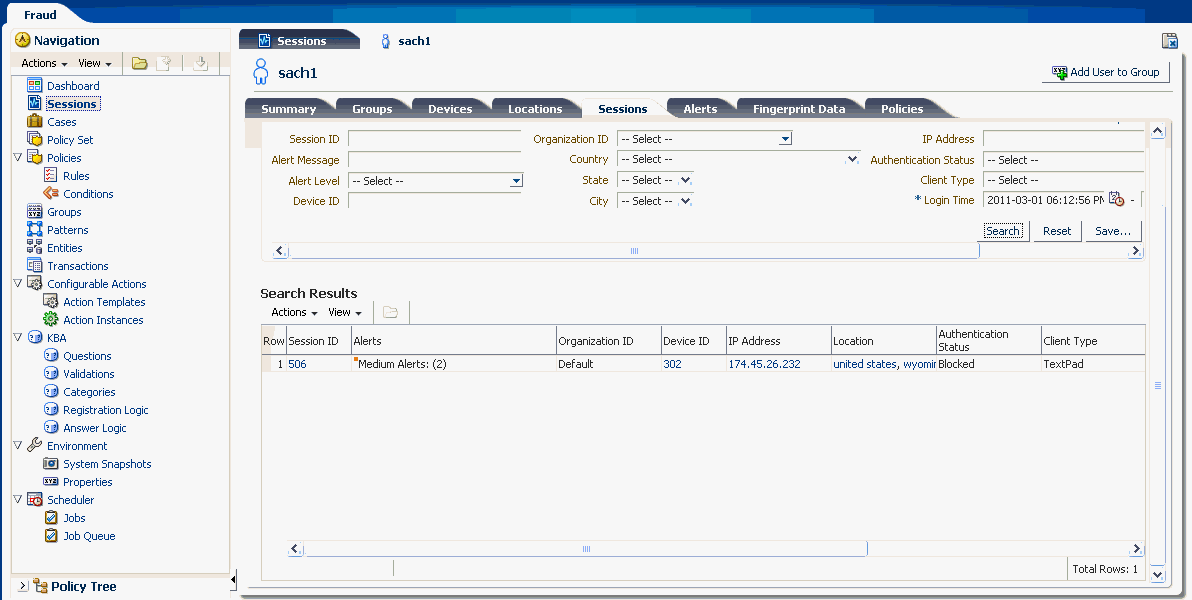Open the Search Results Actions menu

pos(294,312)
